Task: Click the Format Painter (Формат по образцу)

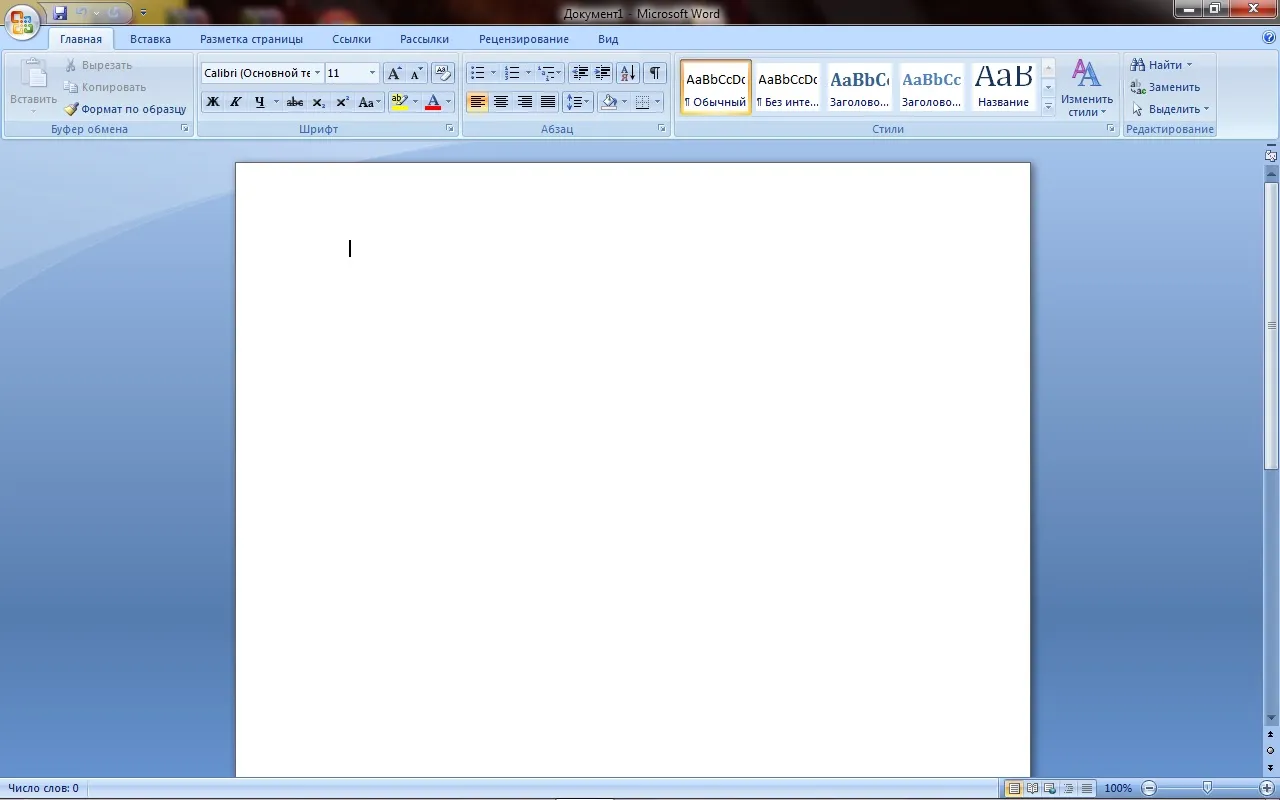Action: point(125,109)
